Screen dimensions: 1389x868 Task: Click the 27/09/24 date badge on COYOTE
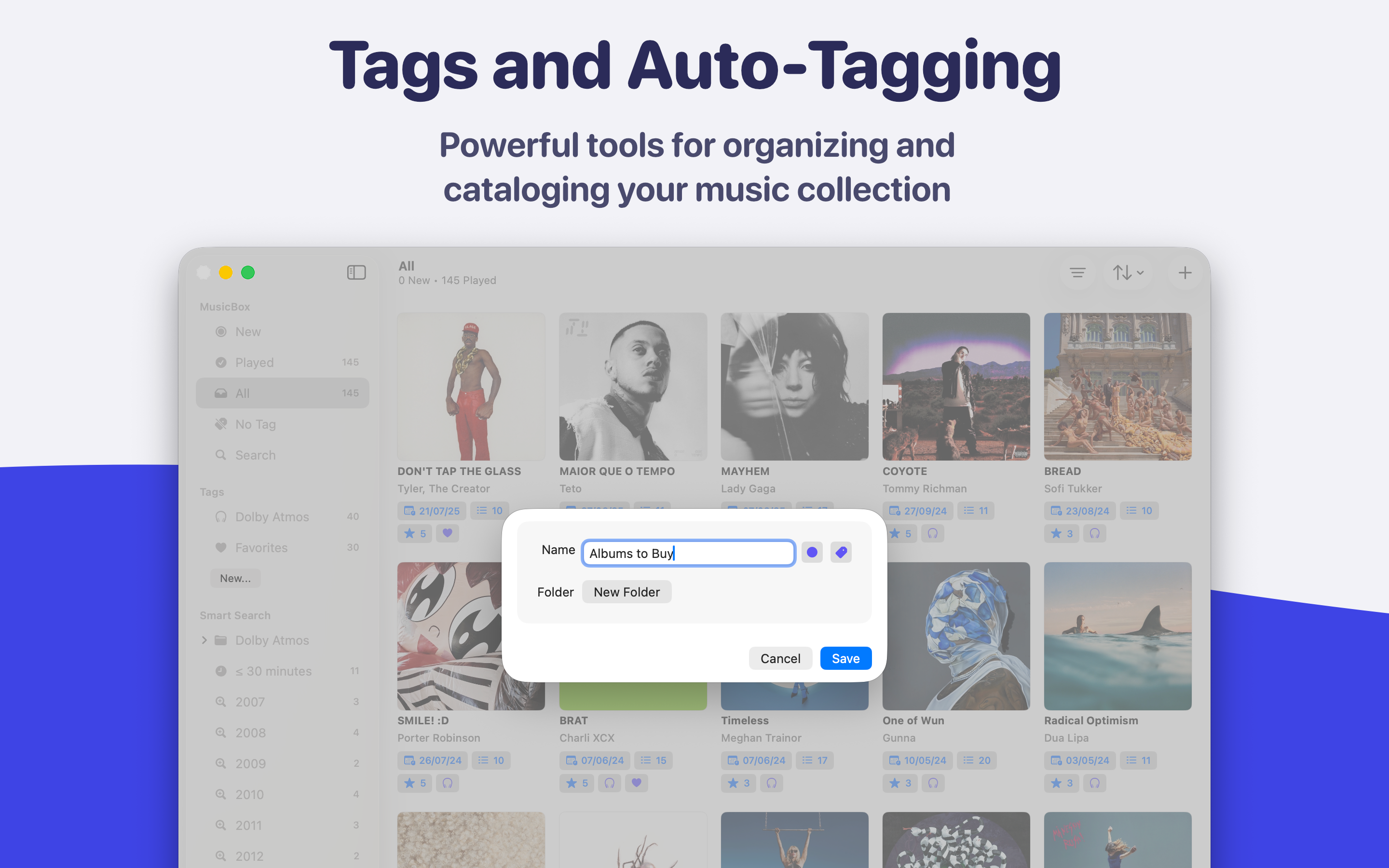918,510
